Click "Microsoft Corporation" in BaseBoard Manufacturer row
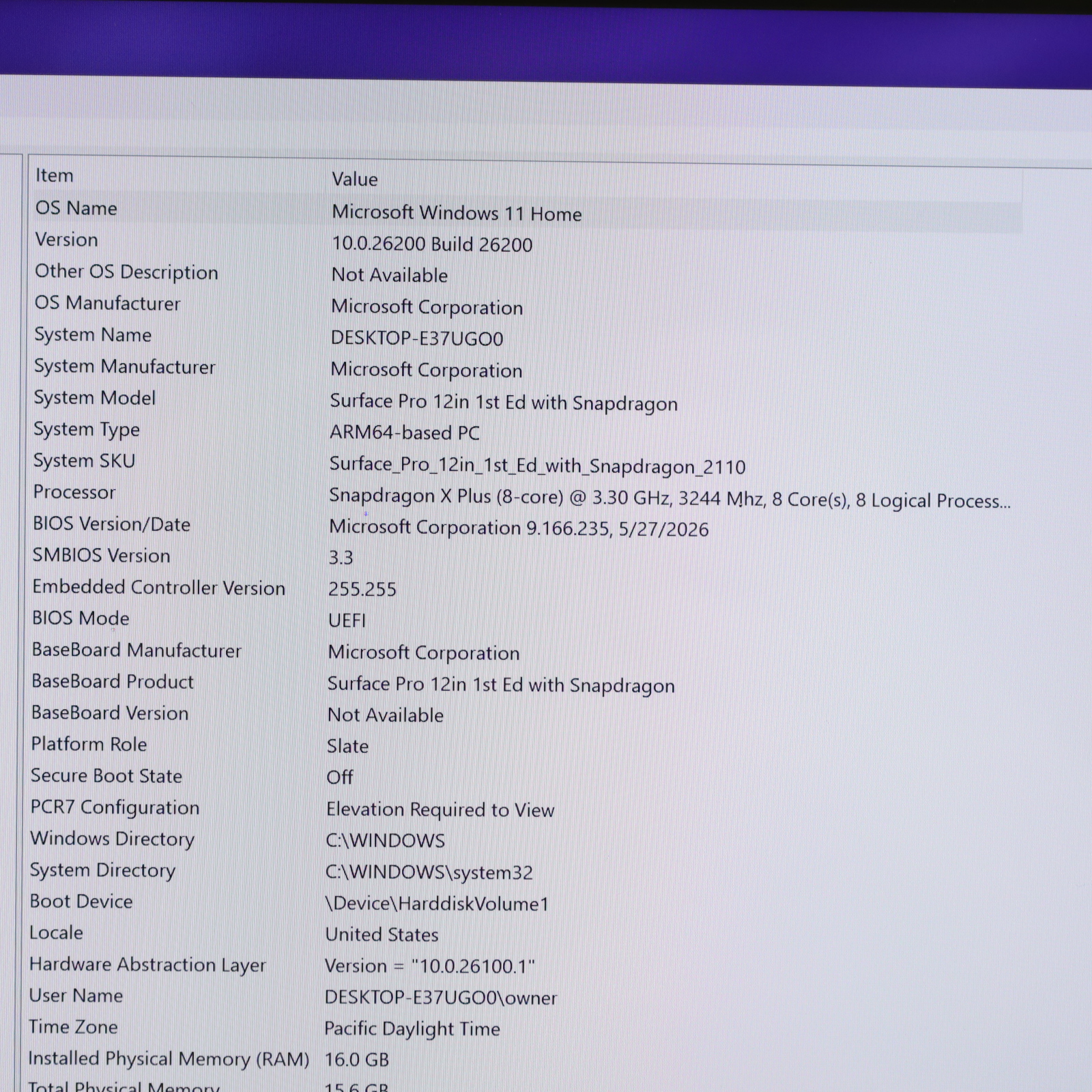1092x1092 pixels. click(x=424, y=653)
